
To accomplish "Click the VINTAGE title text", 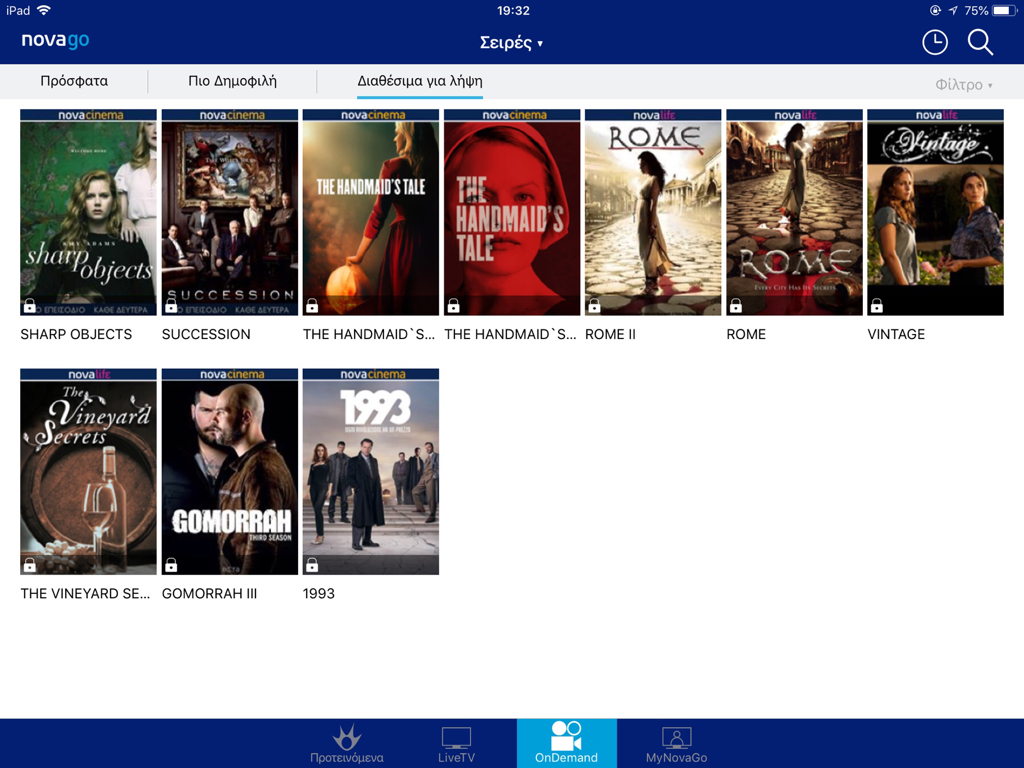I will click(896, 334).
